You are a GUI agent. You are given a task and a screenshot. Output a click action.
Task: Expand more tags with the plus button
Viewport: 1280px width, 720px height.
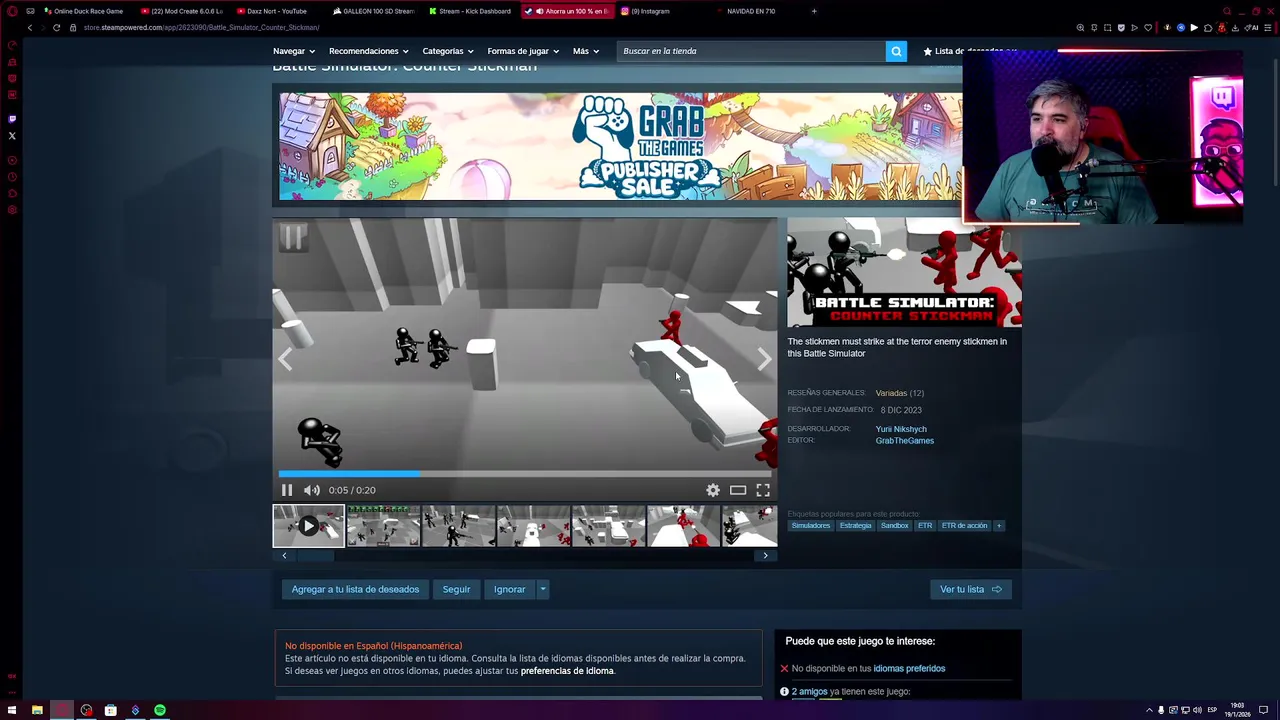998,525
